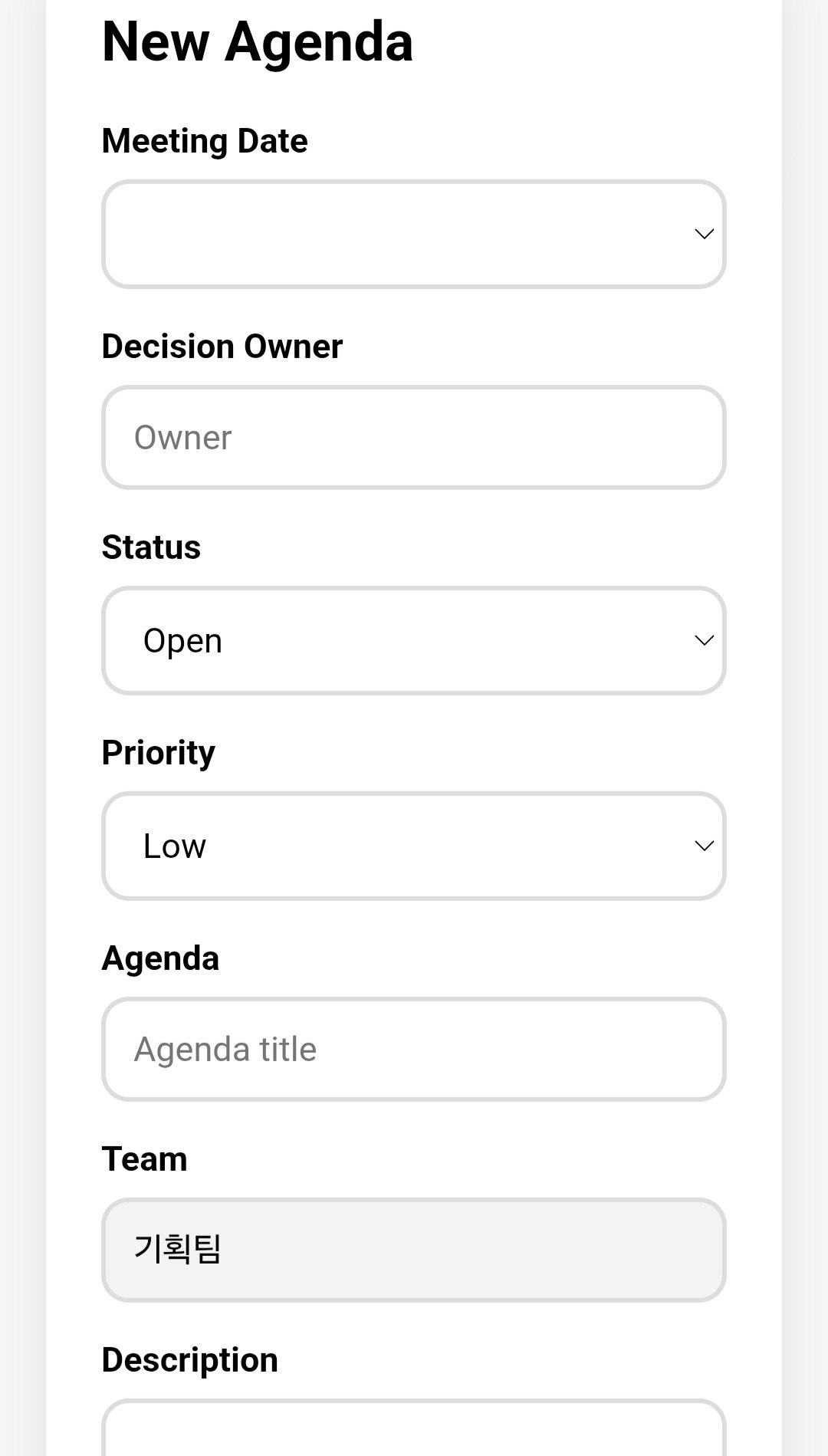828x1456 pixels.
Task: Click the Owner input field
Action: tap(414, 437)
